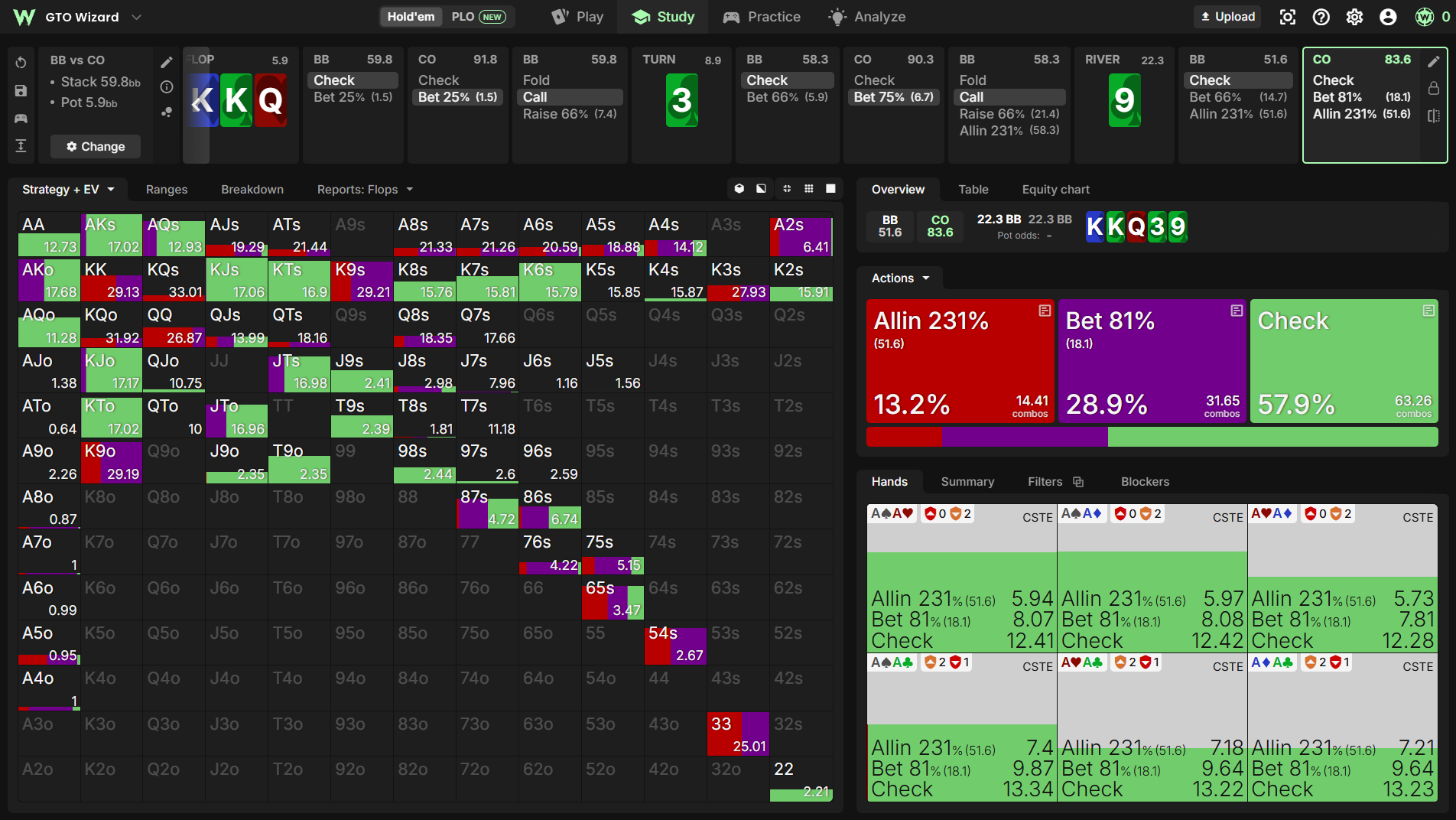Click the copy icon next to Filters
Screen dimensions: 1456x820
coord(1078,482)
